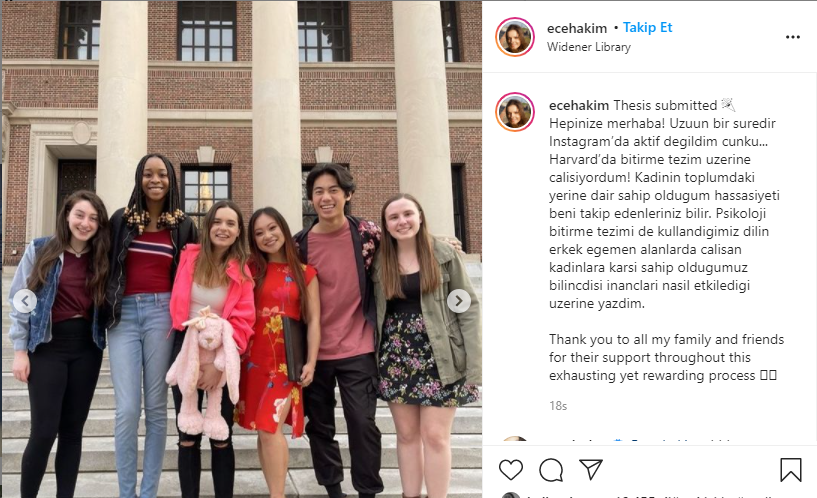Open profile picture beside Thesis submitted caption
This screenshot has height=498, width=817.
pos(515,112)
